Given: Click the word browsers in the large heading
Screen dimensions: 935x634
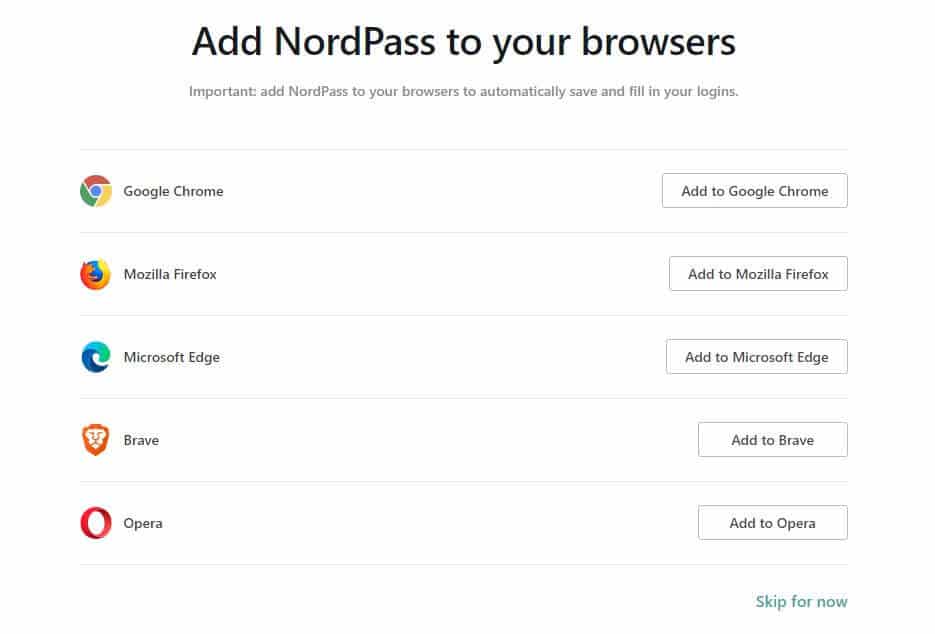Looking at the screenshot, I should (x=658, y=42).
